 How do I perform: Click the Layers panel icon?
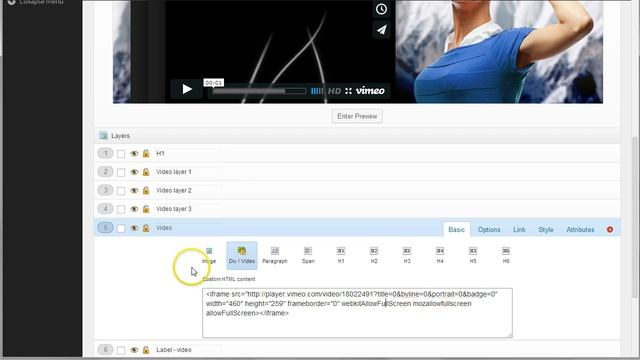pos(104,136)
